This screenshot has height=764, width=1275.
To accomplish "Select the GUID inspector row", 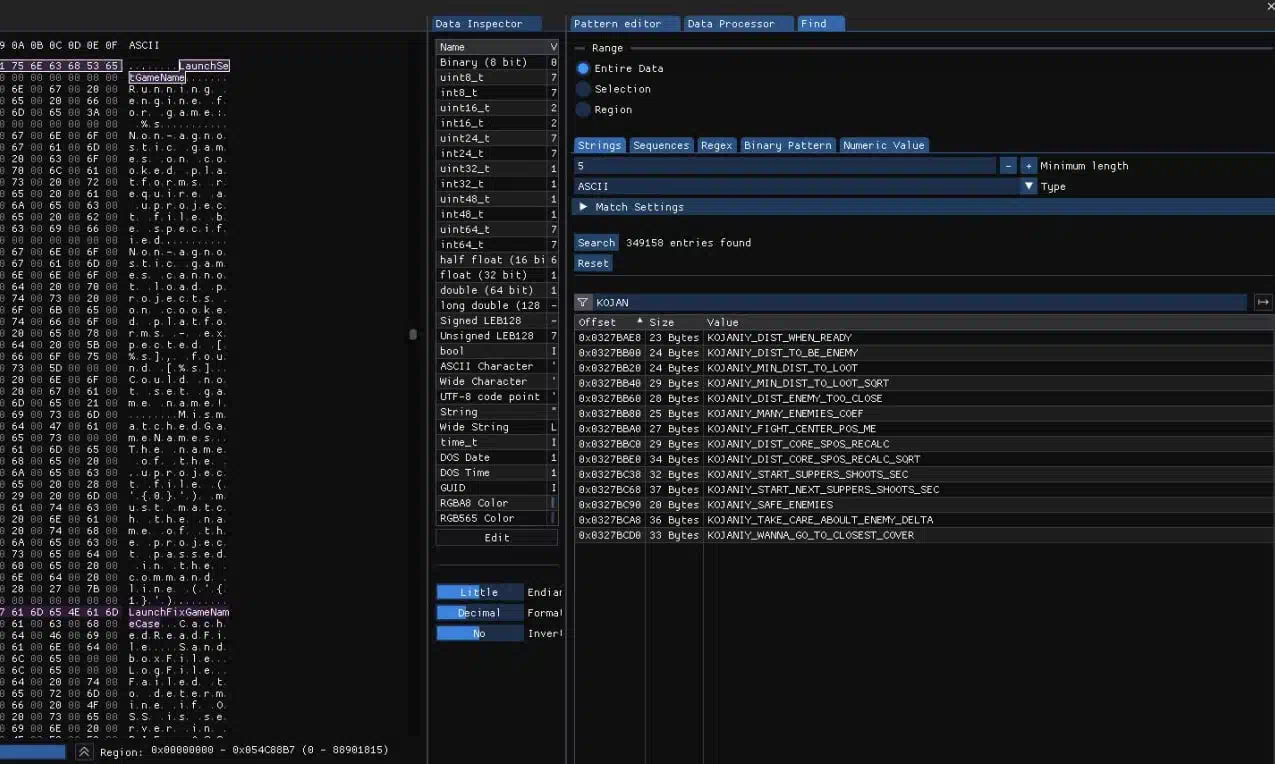I will pyautogui.click(x=497, y=488).
